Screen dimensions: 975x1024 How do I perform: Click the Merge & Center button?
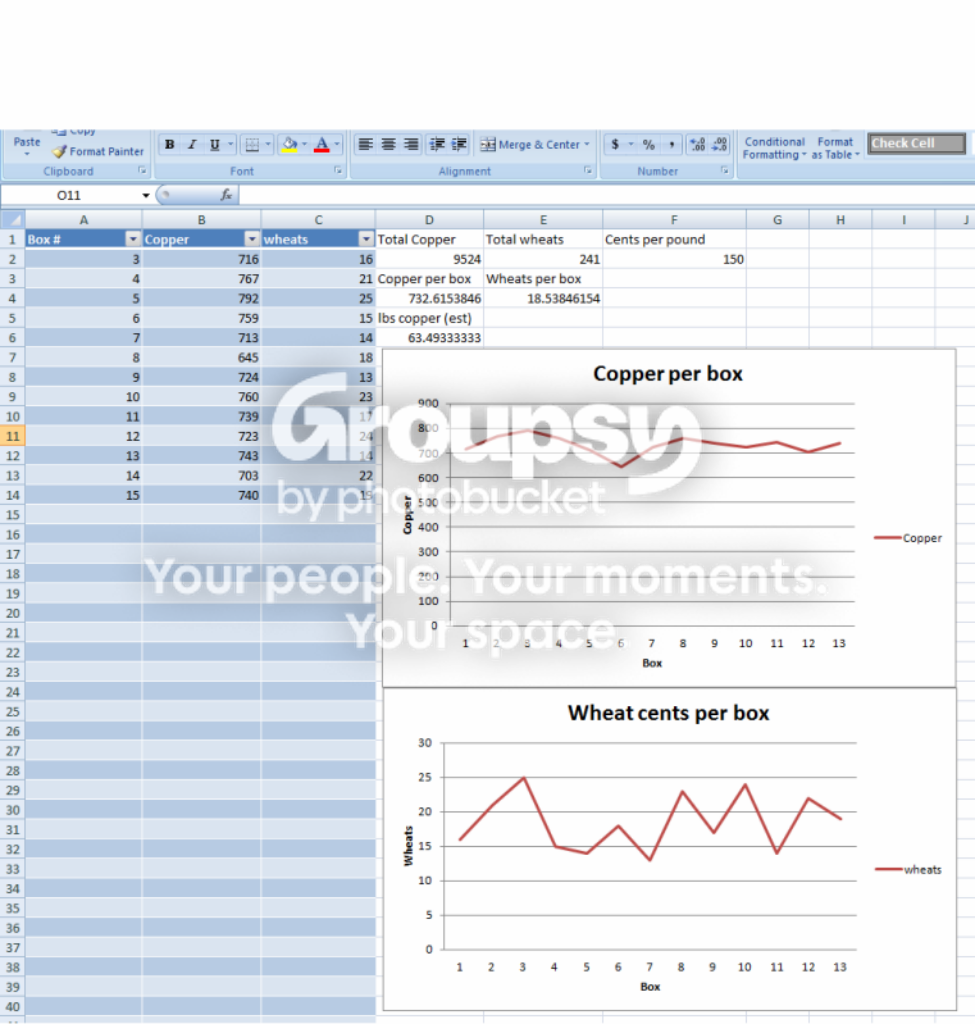pos(530,144)
